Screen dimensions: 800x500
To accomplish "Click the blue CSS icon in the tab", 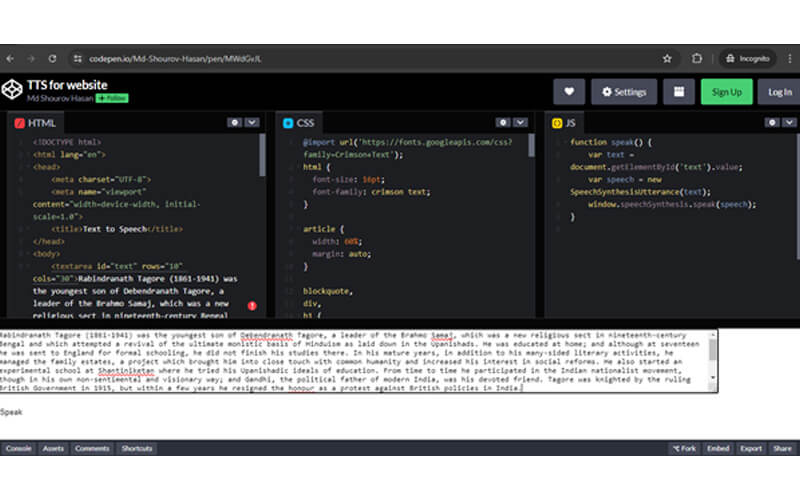I will click(x=288, y=123).
